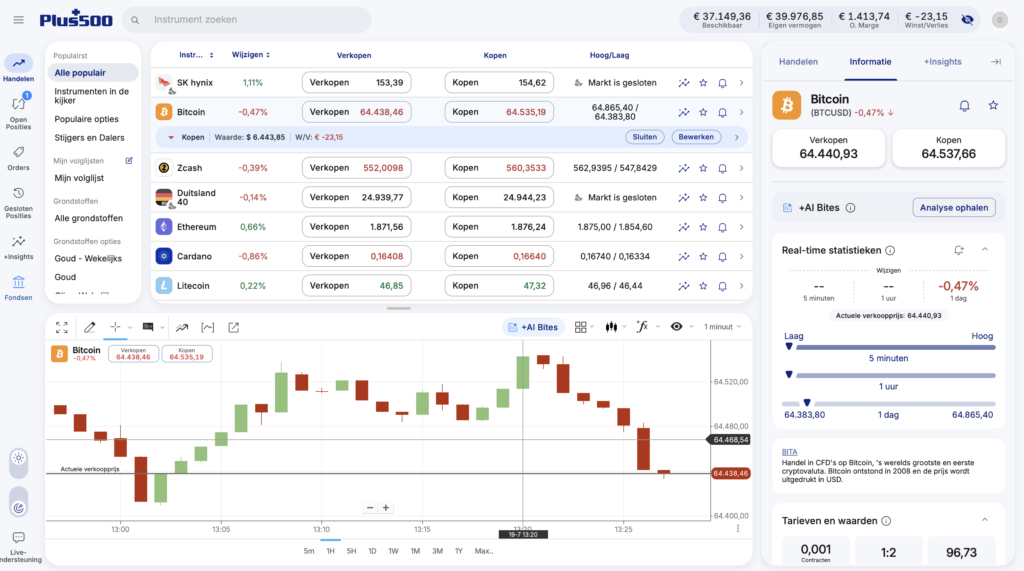Open candlestick chart type dropdown

615,327
